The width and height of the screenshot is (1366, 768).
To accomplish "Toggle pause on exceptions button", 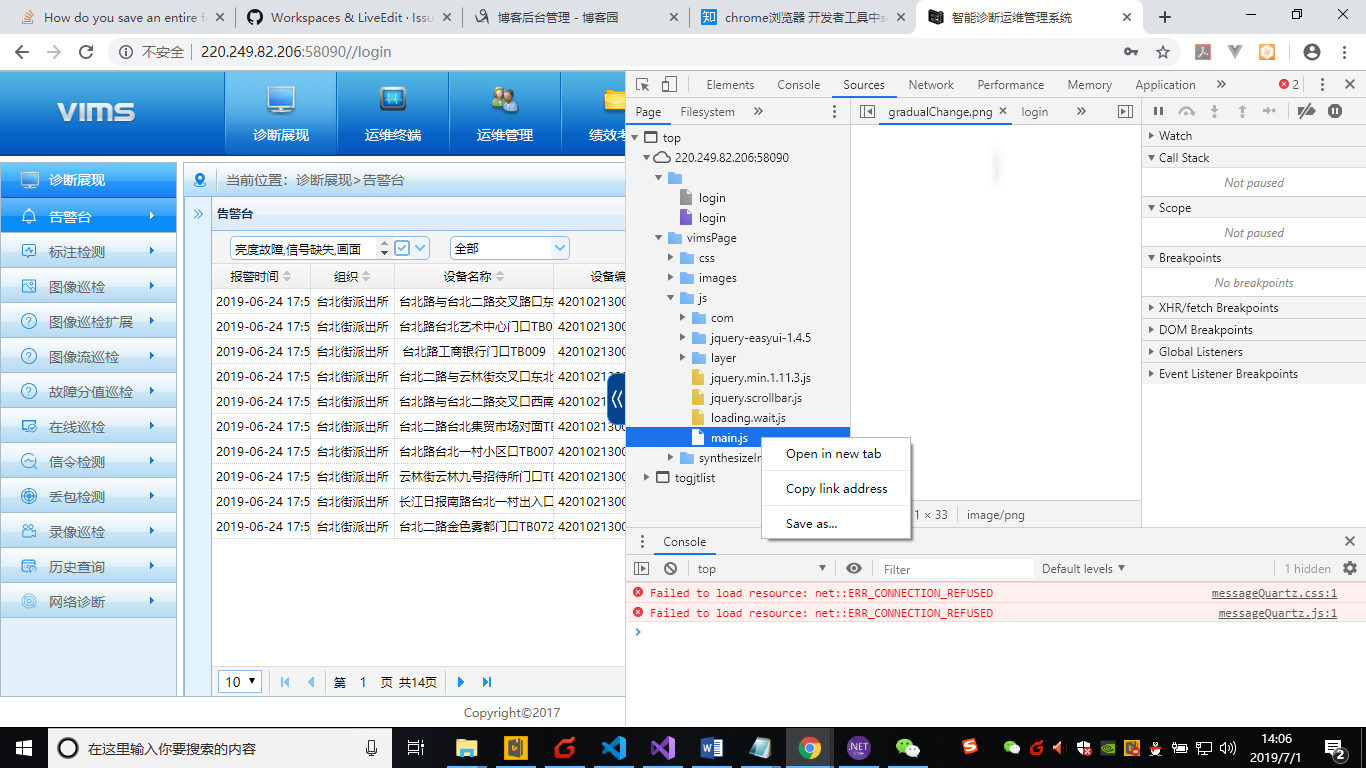I will (1334, 112).
